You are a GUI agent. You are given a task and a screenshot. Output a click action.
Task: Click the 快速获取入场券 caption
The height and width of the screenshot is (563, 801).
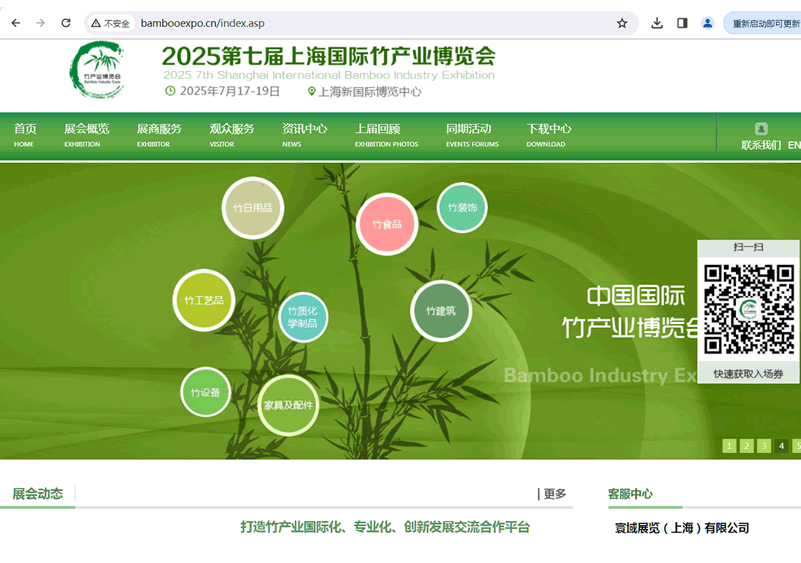pyautogui.click(x=748, y=374)
